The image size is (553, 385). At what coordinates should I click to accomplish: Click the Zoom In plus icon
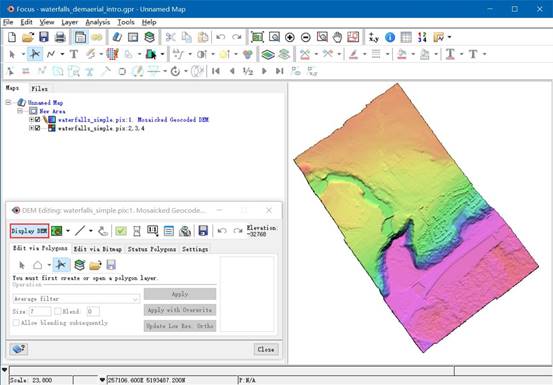tap(290, 37)
